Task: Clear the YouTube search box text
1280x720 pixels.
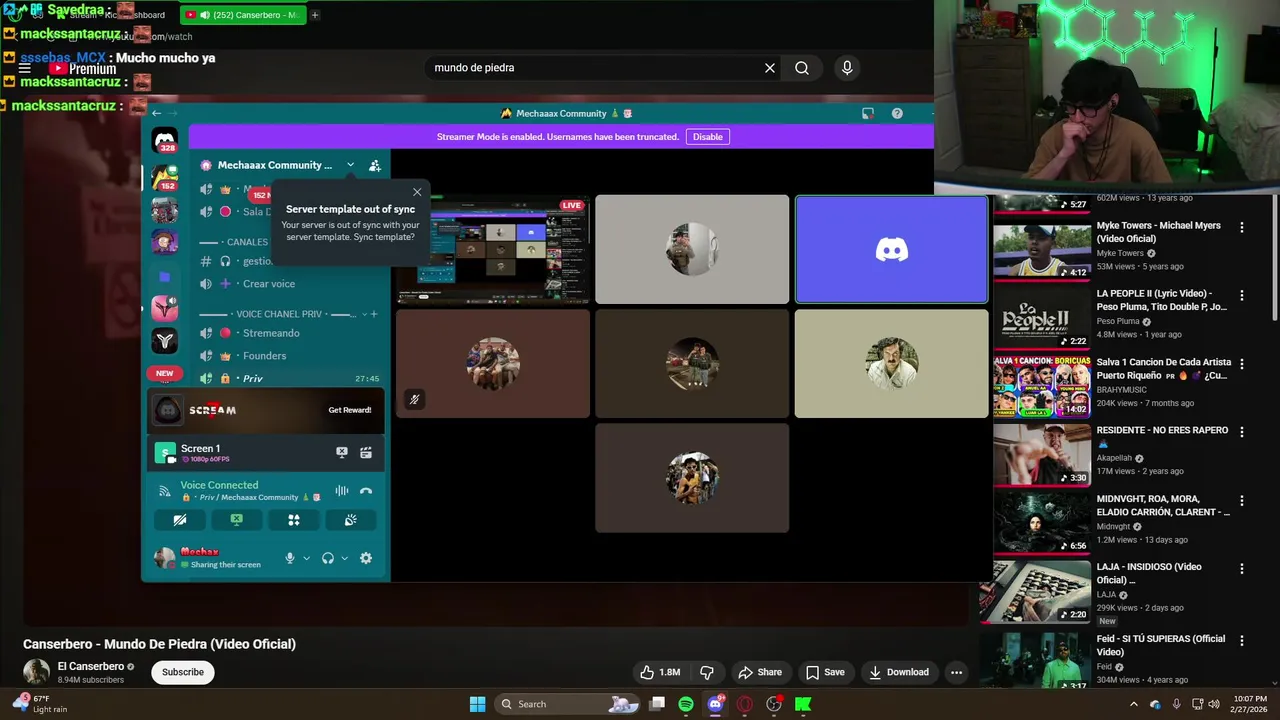Action: [x=770, y=68]
